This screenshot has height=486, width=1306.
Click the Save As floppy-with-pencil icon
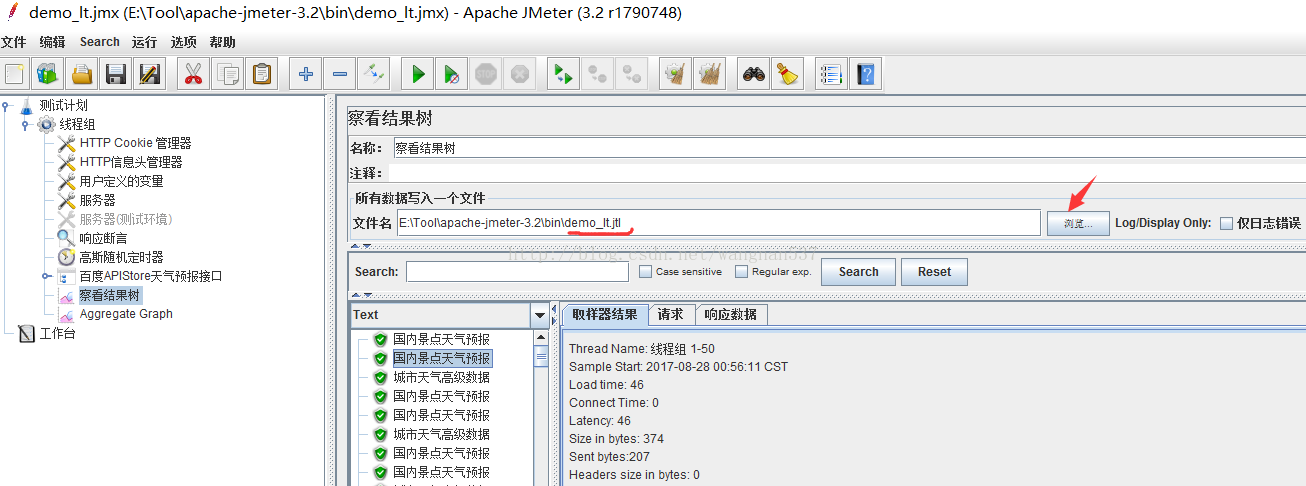[x=150, y=74]
